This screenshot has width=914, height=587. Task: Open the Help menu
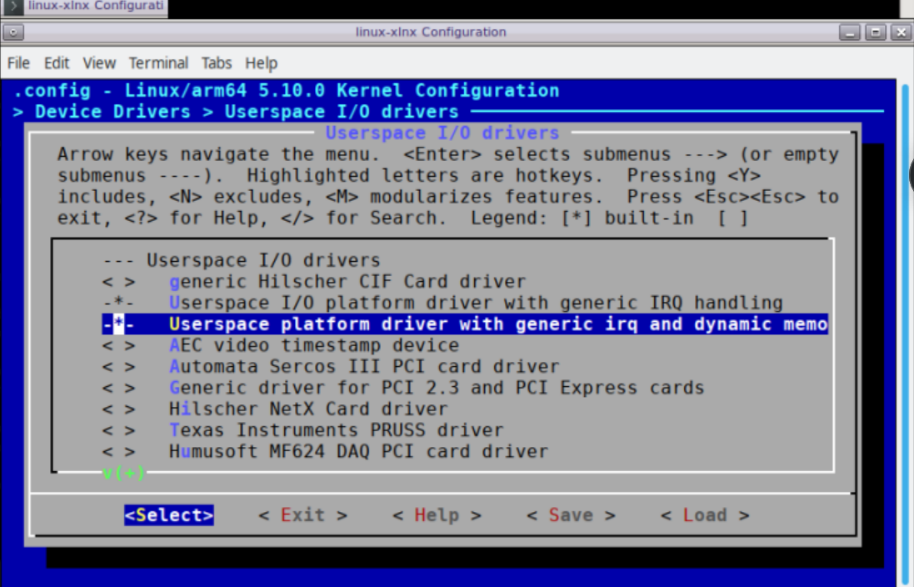(x=261, y=63)
